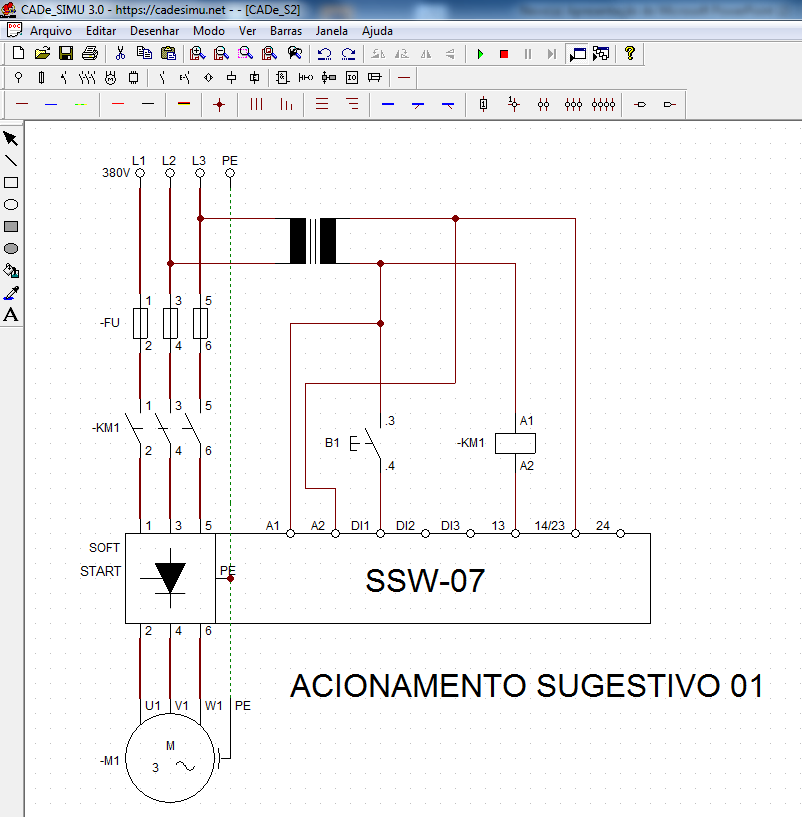Redo the last action
Image resolution: width=802 pixels, height=817 pixels.
click(x=348, y=53)
